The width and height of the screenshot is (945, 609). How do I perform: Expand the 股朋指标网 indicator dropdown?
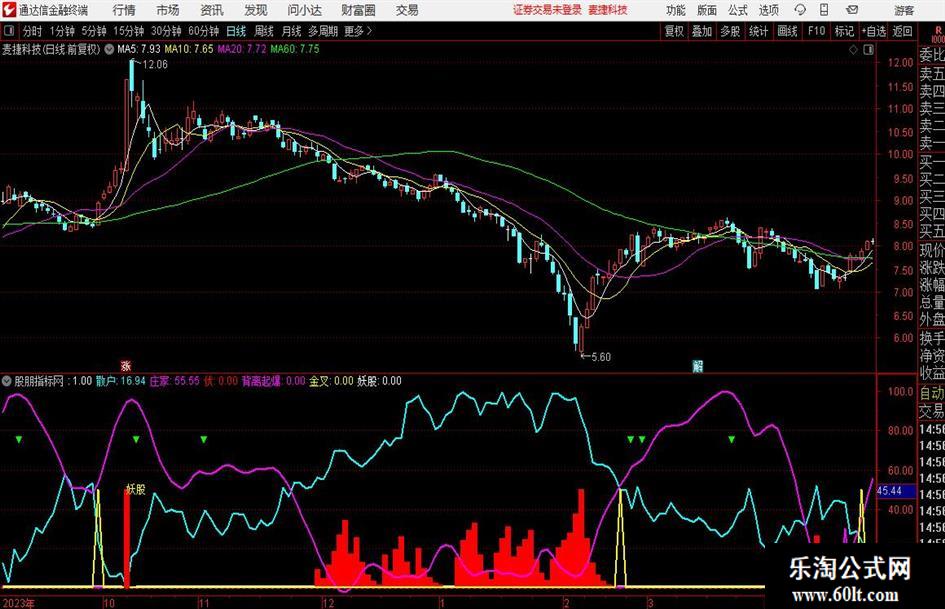[x=7, y=380]
